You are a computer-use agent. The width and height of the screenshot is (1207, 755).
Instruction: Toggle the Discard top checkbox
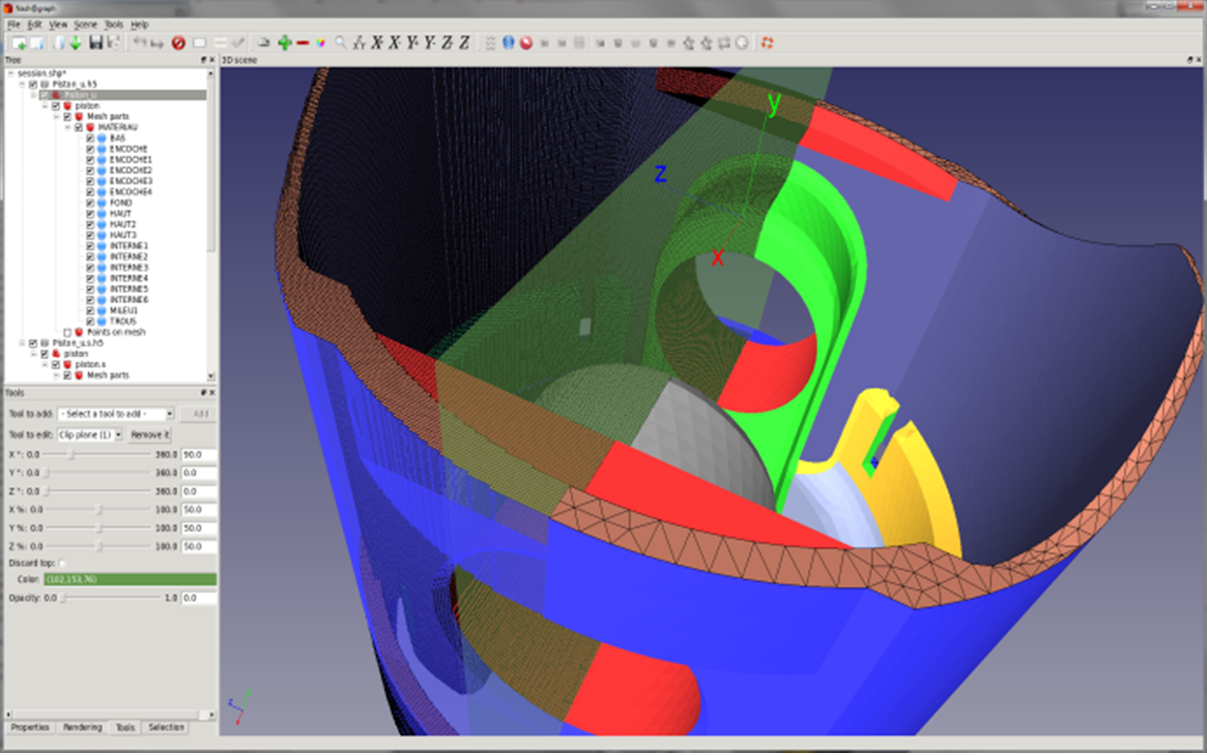click(63, 564)
